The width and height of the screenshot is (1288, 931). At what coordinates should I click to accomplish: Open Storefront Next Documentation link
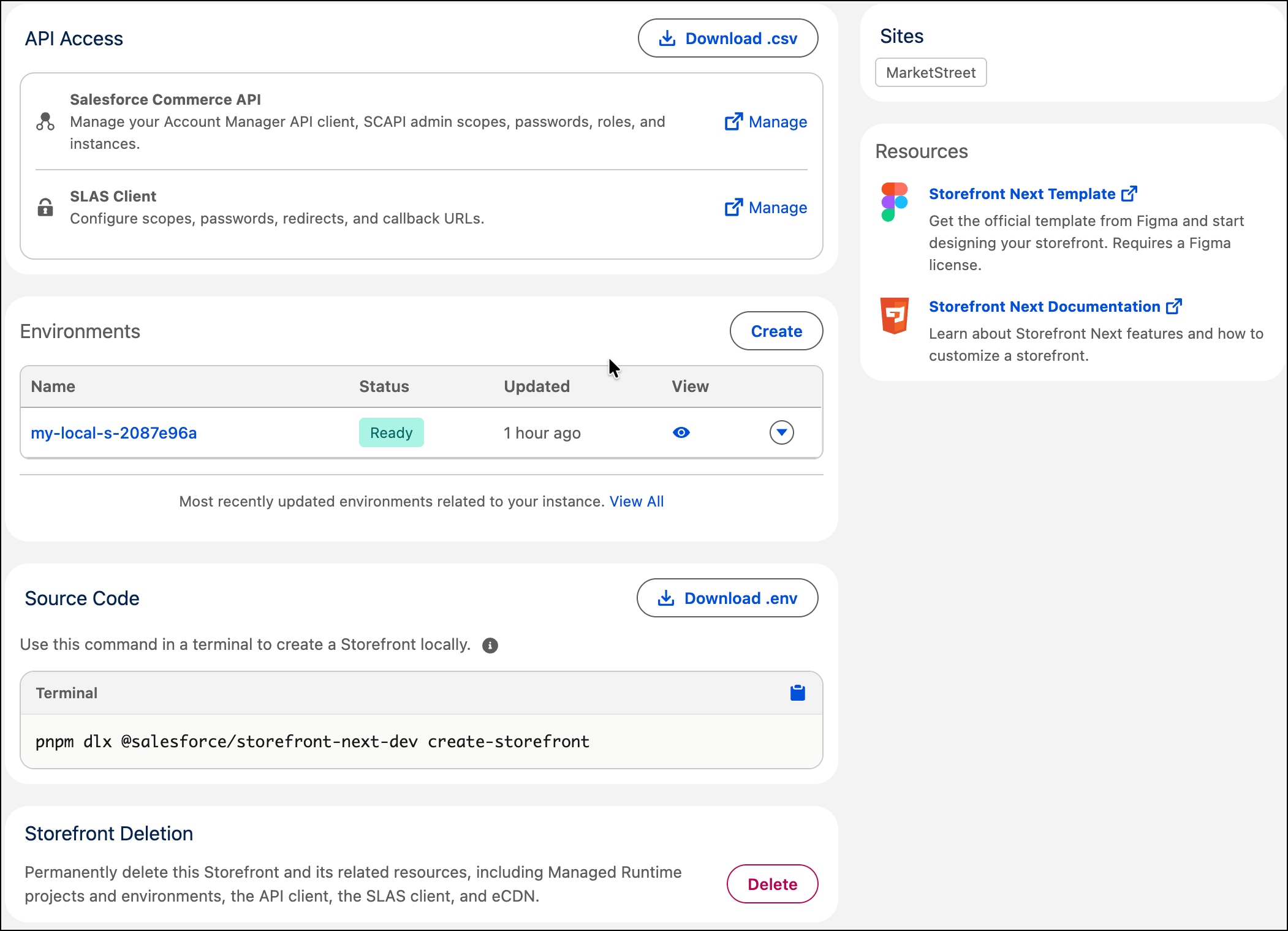pos(1055,307)
